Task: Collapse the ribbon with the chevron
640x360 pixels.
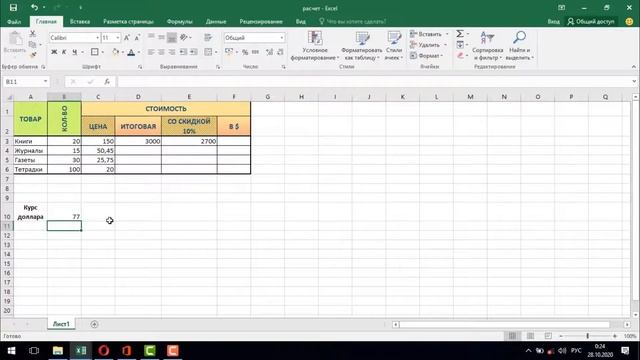Action: (633, 67)
